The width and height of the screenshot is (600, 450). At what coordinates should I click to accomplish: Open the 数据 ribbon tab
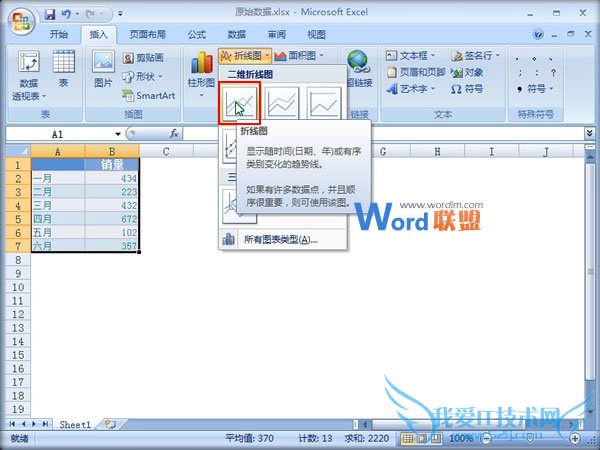pos(236,34)
